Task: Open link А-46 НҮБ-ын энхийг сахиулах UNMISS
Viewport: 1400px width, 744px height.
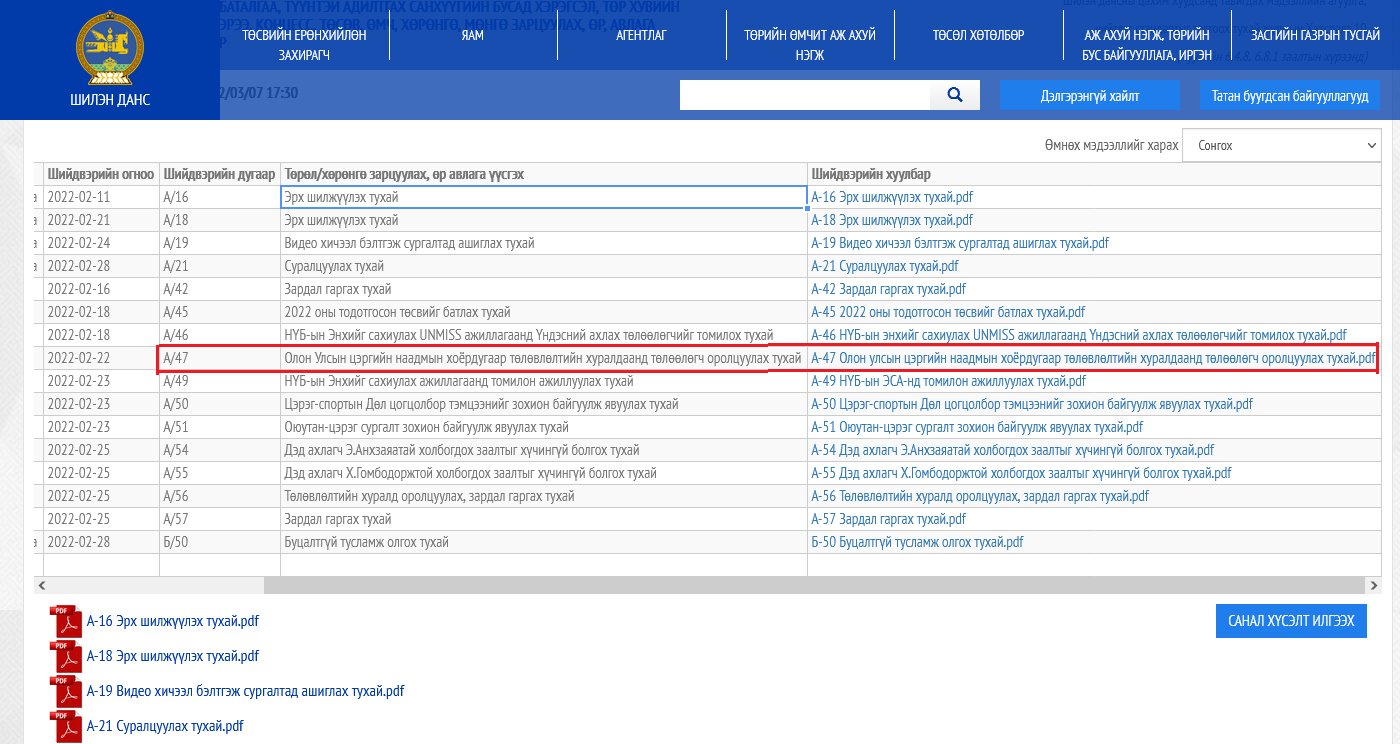Action: pos(1078,335)
